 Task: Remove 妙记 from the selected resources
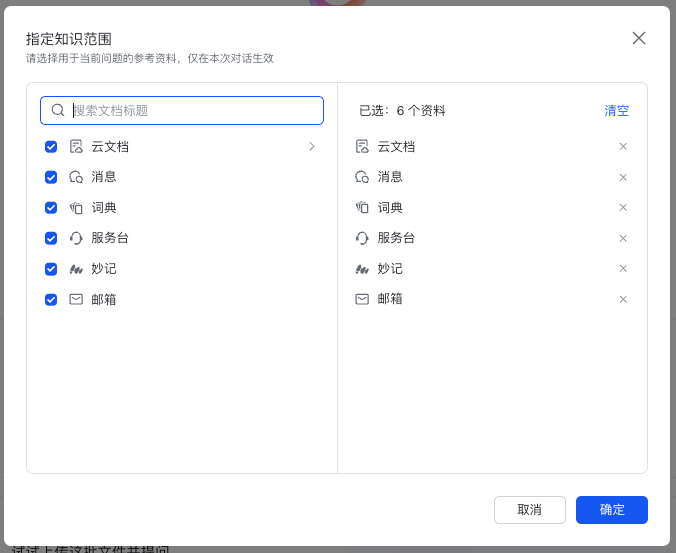click(623, 268)
